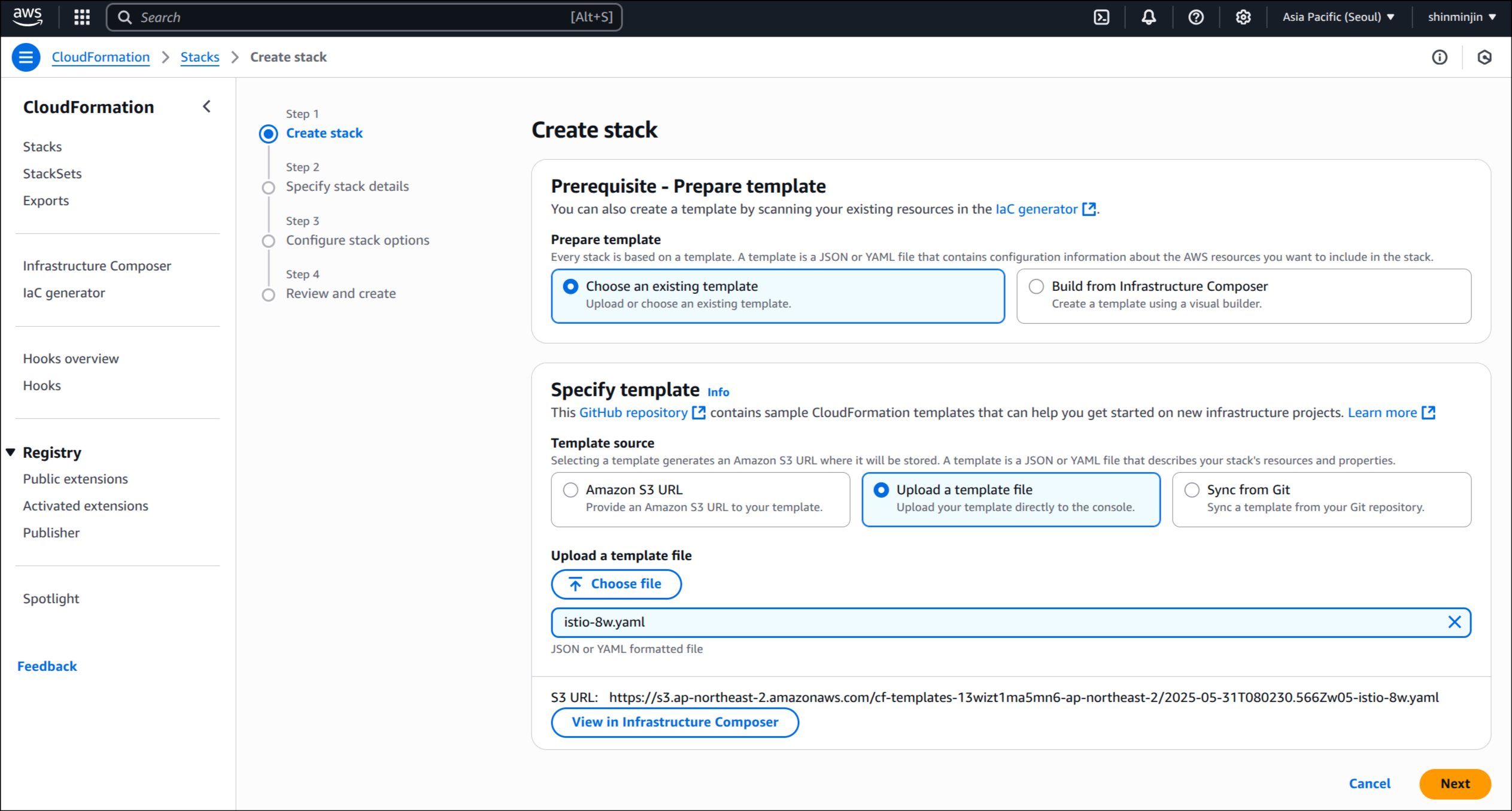Open Spotlight in the sidebar
This screenshot has width=1512, height=811.
pos(51,599)
